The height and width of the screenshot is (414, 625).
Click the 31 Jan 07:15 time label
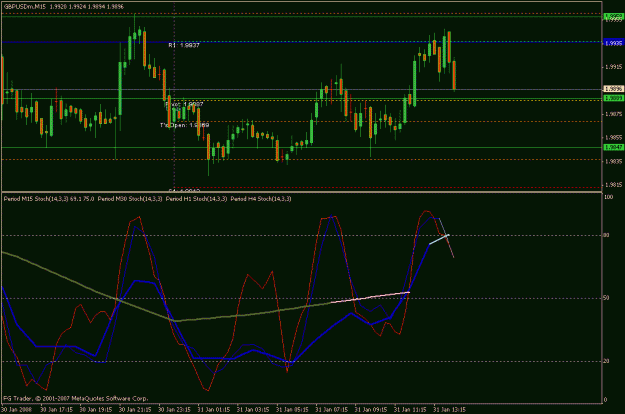(332, 410)
